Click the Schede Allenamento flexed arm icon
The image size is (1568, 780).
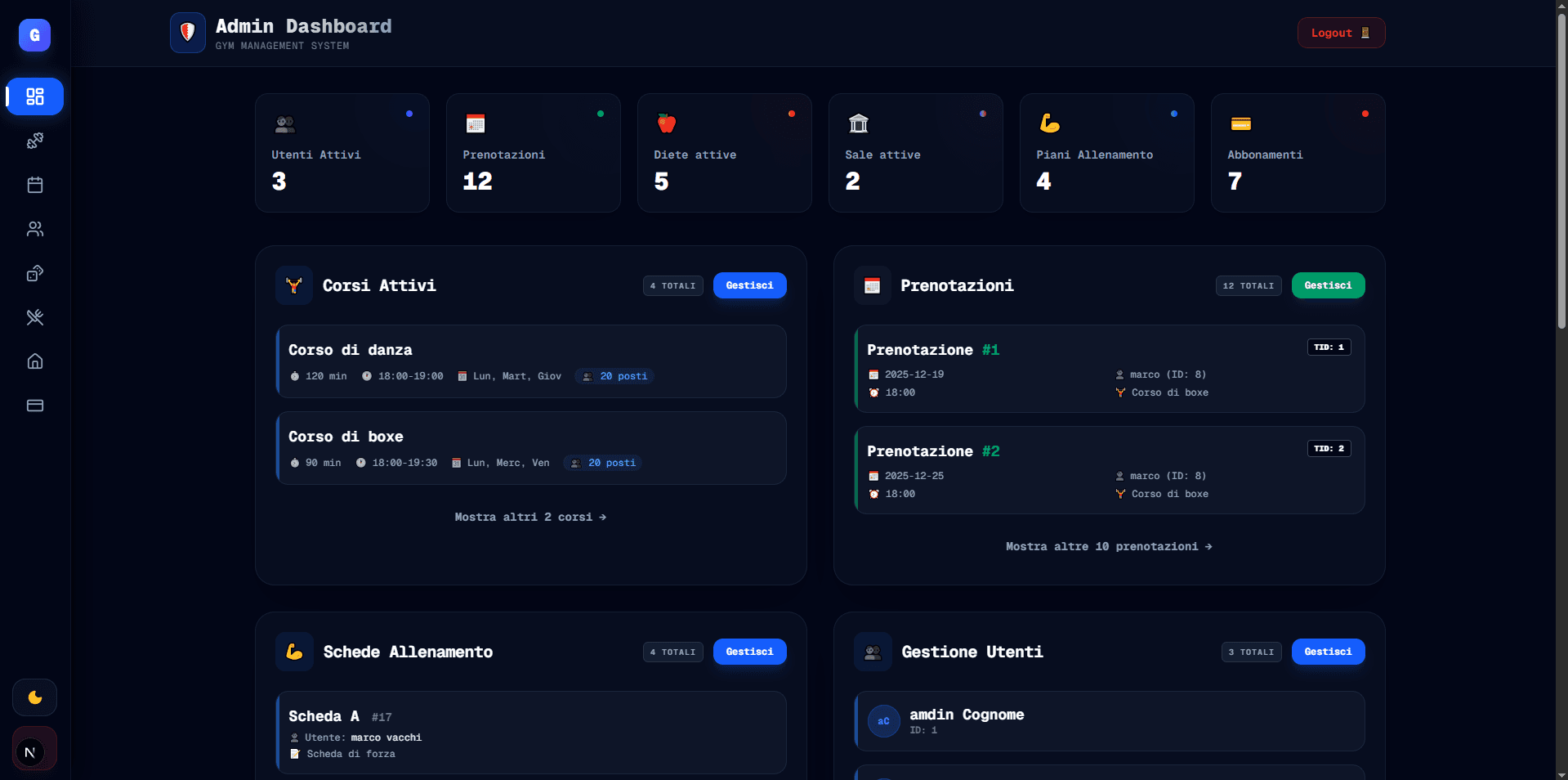(294, 652)
